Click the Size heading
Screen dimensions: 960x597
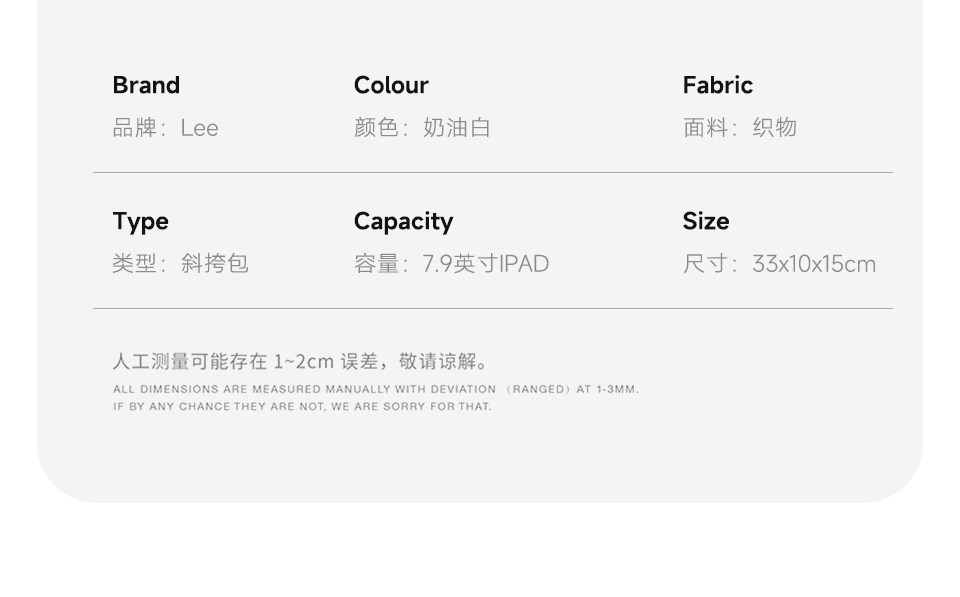click(x=706, y=221)
